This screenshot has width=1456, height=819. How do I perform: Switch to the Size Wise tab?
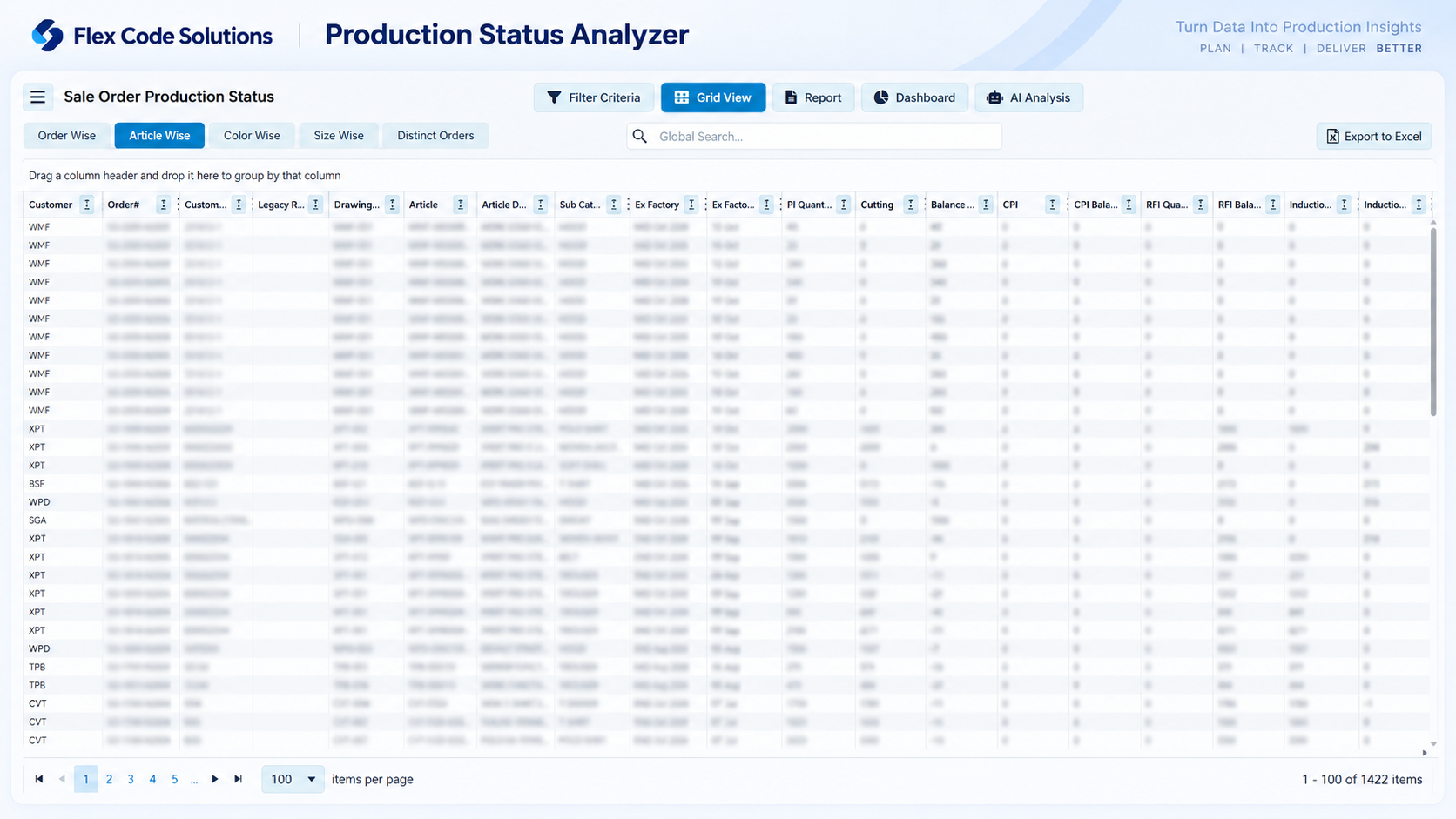339,135
